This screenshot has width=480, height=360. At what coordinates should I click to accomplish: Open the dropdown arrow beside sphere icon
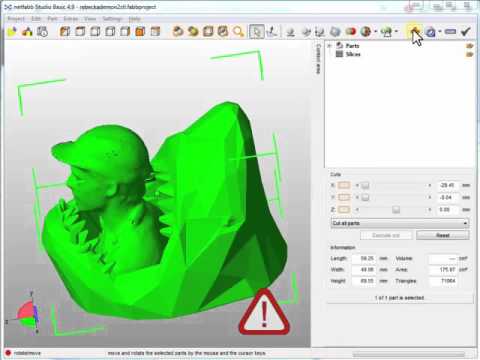point(376,32)
